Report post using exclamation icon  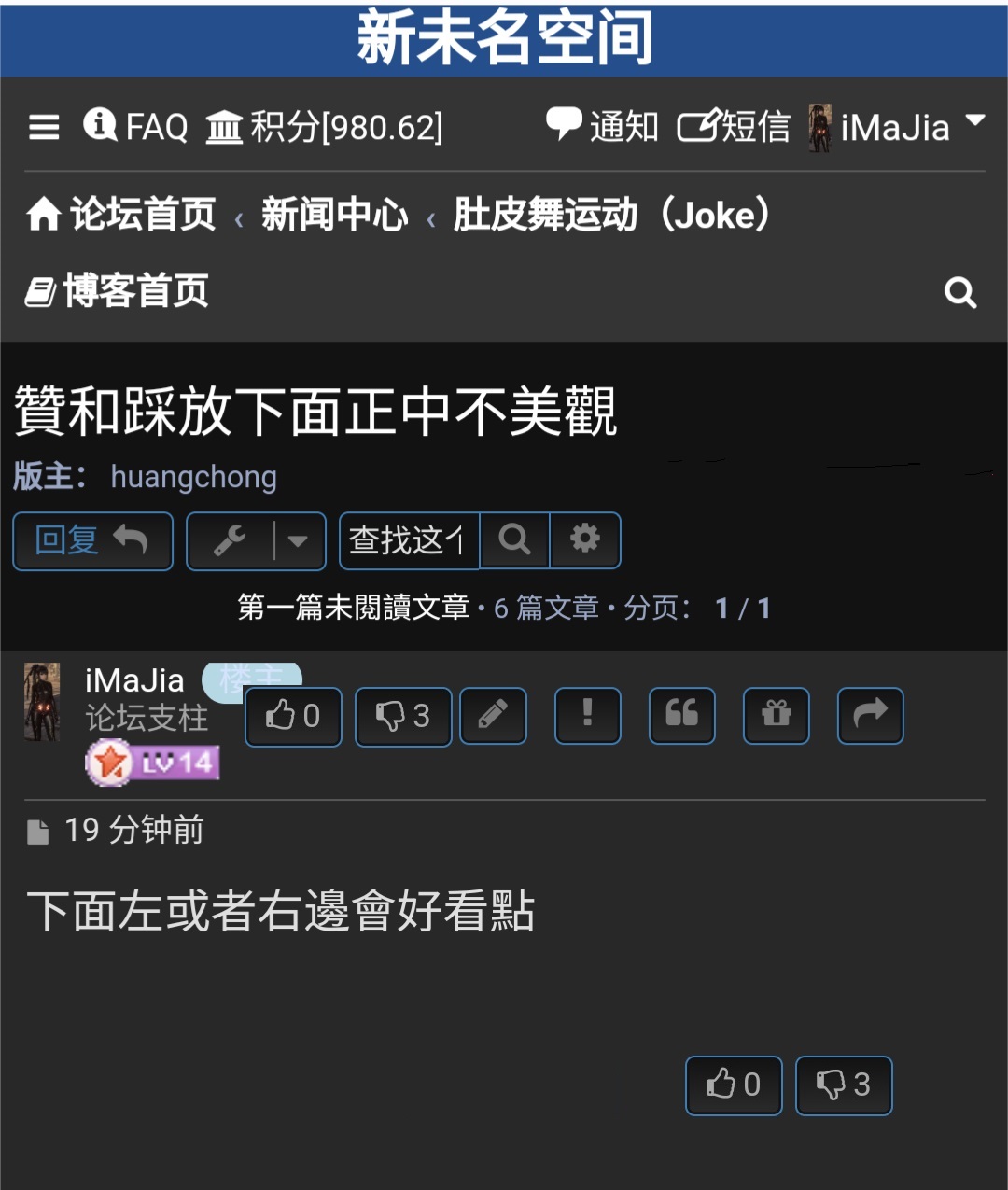tap(588, 716)
